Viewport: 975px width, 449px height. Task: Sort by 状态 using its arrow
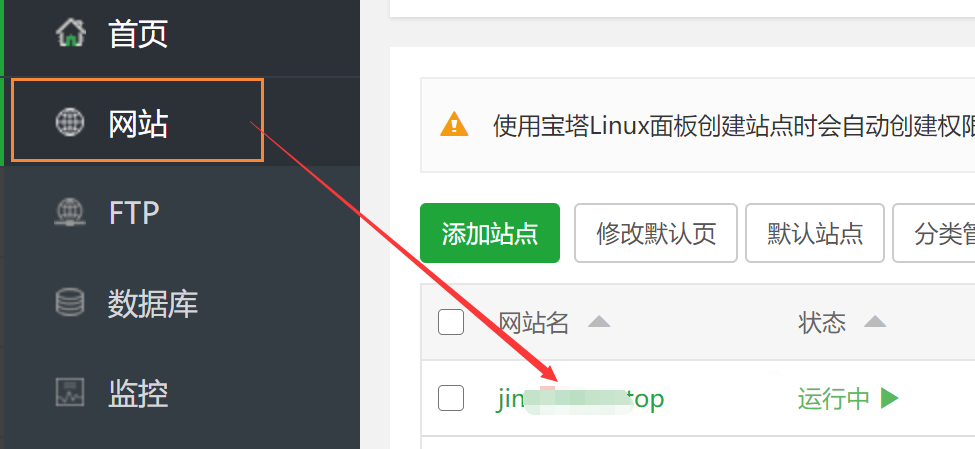click(x=875, y=322)
